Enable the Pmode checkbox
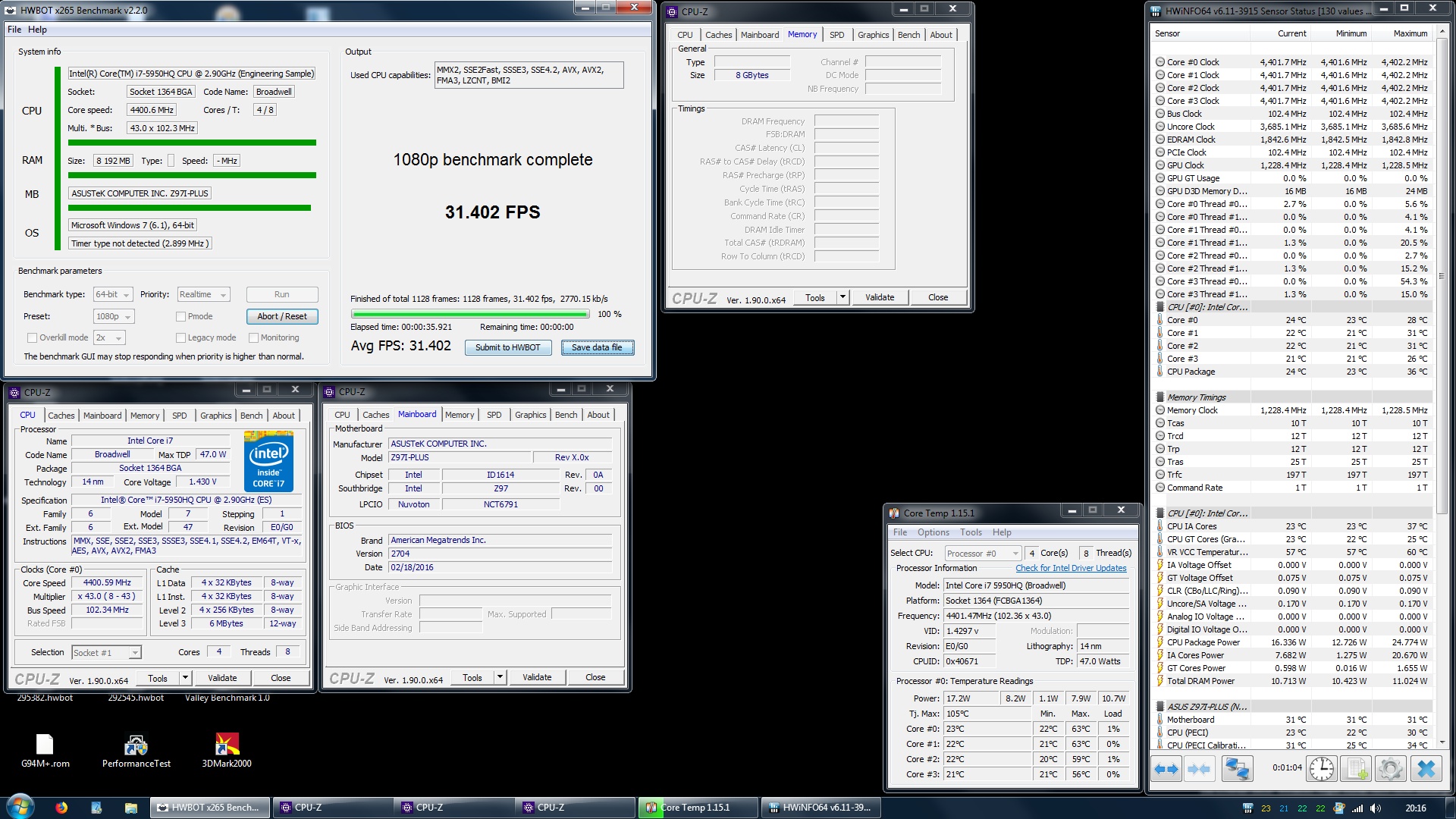Image resolution: width=1456 pixels, height=819 pixels. click(180, 316)
